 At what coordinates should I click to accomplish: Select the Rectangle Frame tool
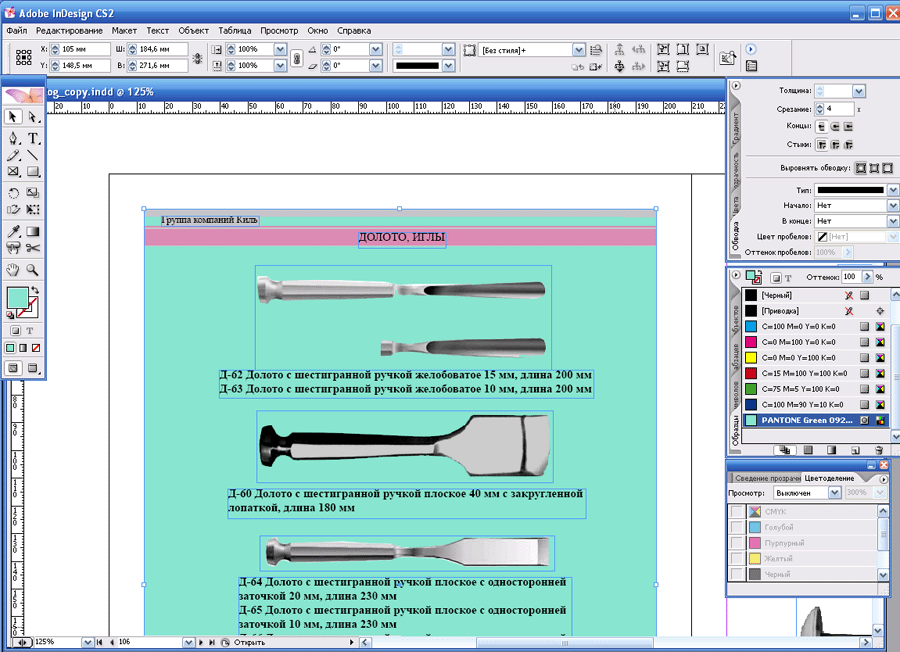click(x=13, y=172)
